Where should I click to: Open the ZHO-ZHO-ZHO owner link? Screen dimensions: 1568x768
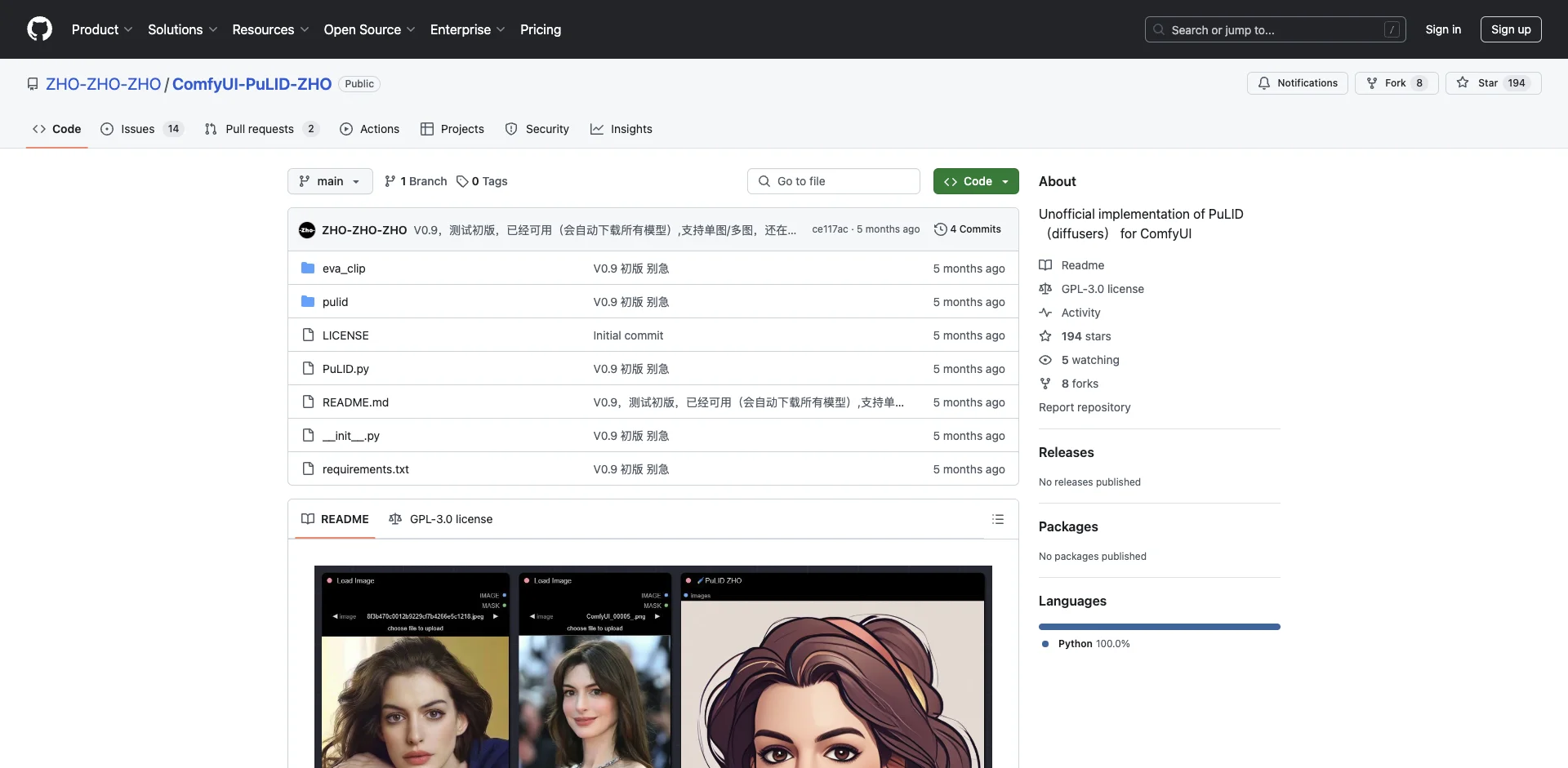coord(104,84)
